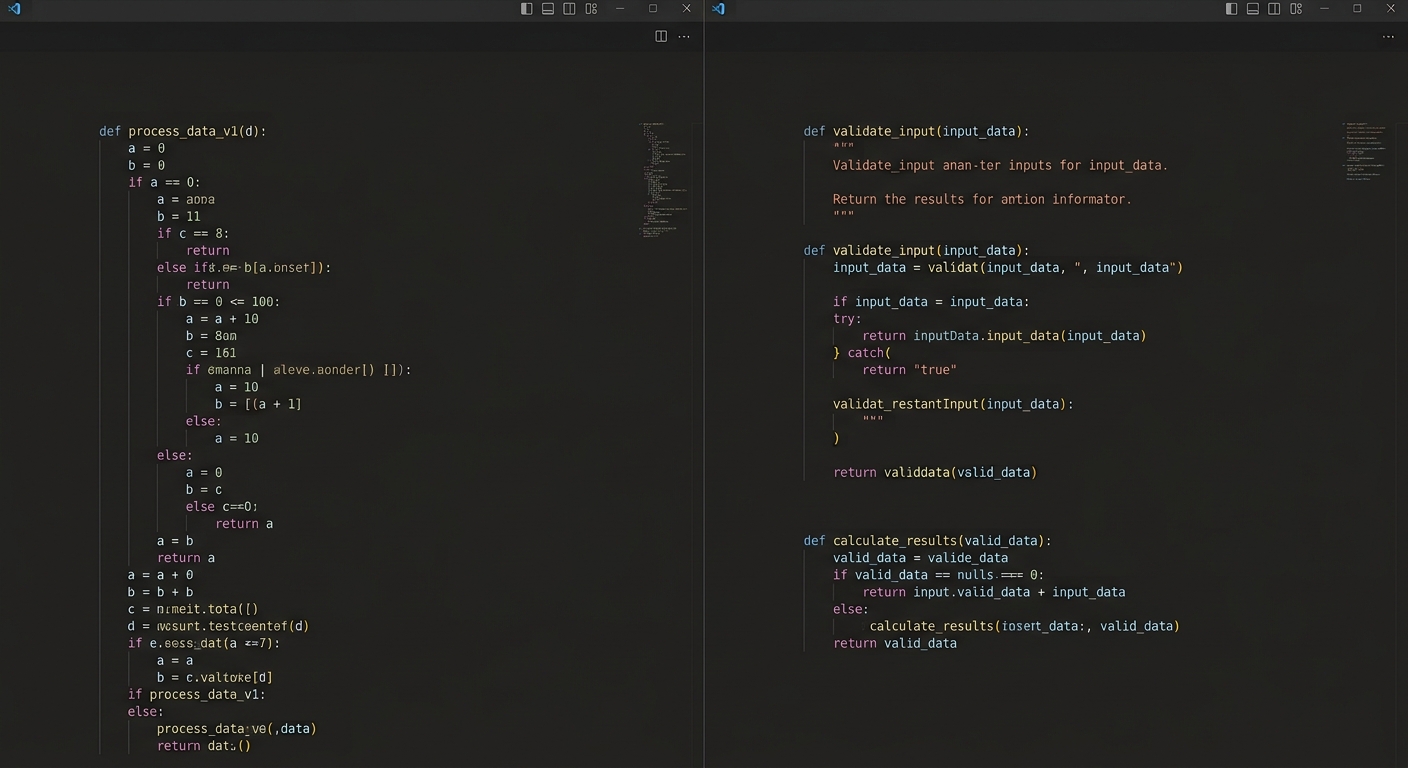The image size is (1408, 768).
Task: Click the minimap in right editor
Action: click(x=1364, y=151)
